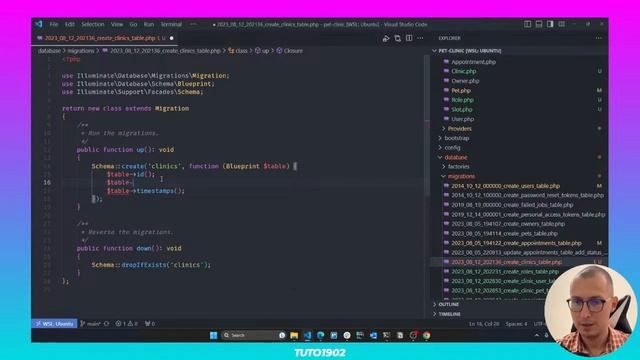
Task: Click the Windows Start button
Action: (213, 335)
